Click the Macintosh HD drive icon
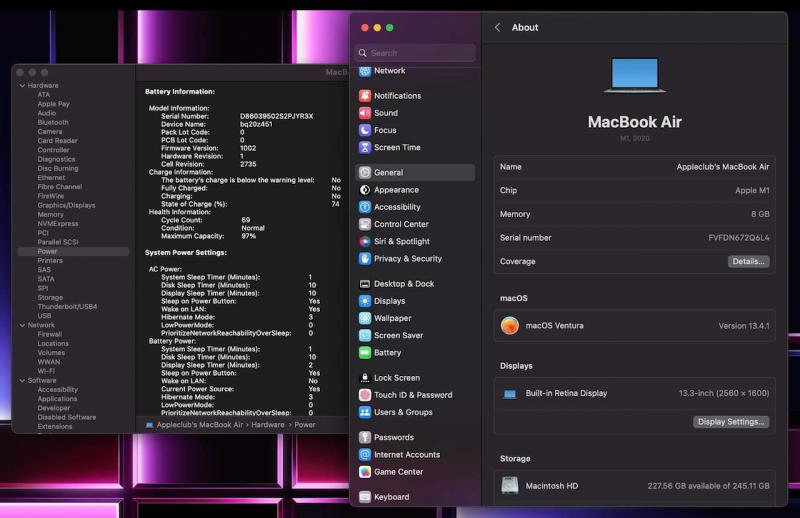The height and width of the screenshot is (518, 800). click(509, 485)
